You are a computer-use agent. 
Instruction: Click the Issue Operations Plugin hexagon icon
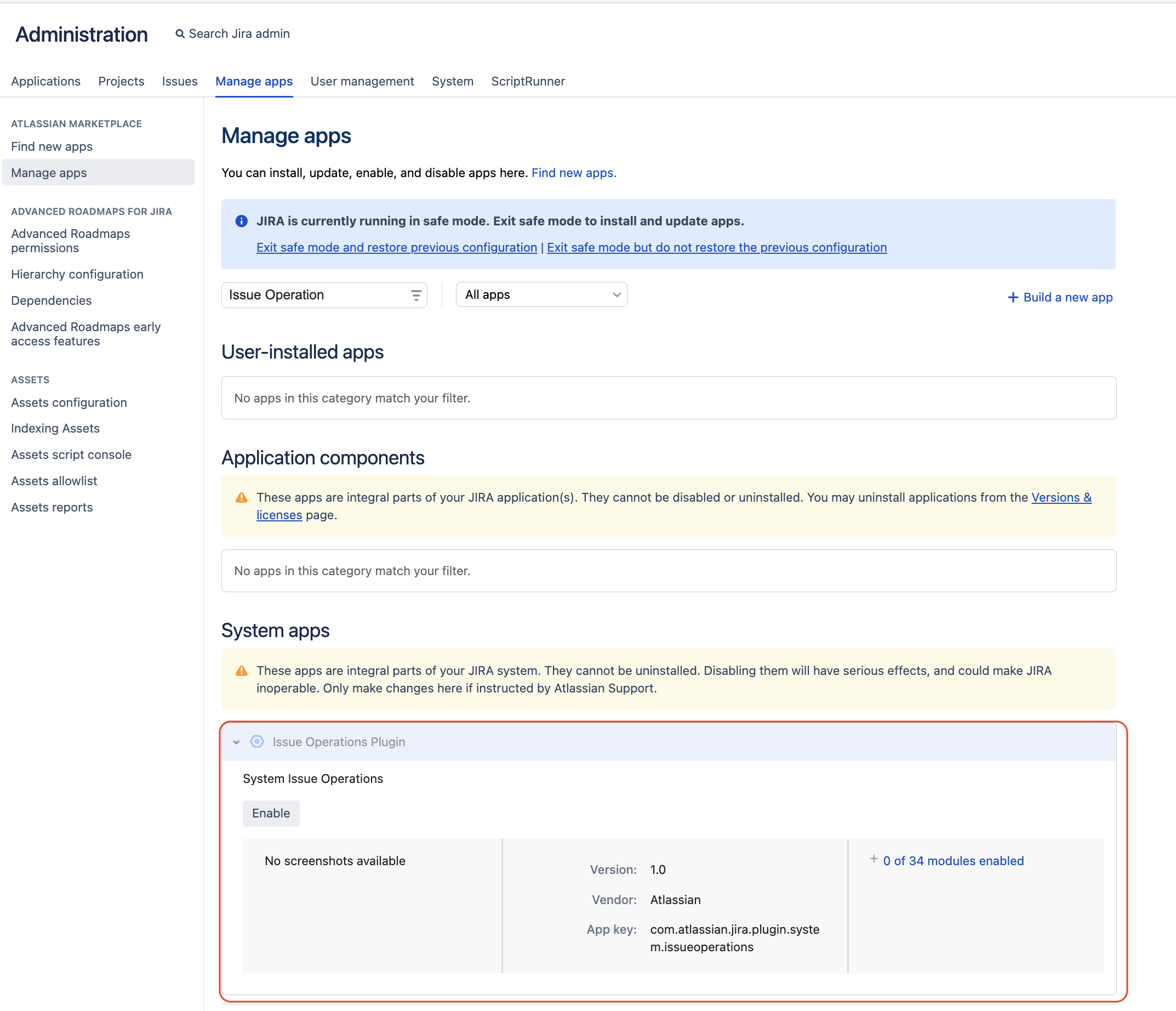point(257,741)
